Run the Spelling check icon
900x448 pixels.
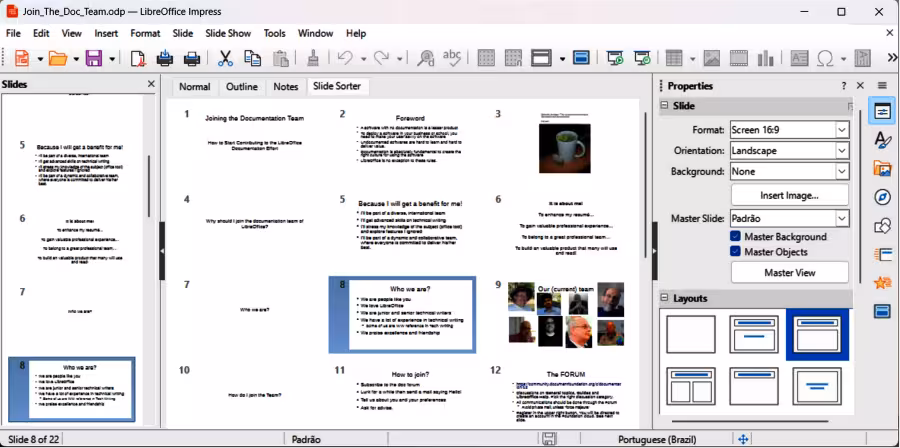pos(452,58)
